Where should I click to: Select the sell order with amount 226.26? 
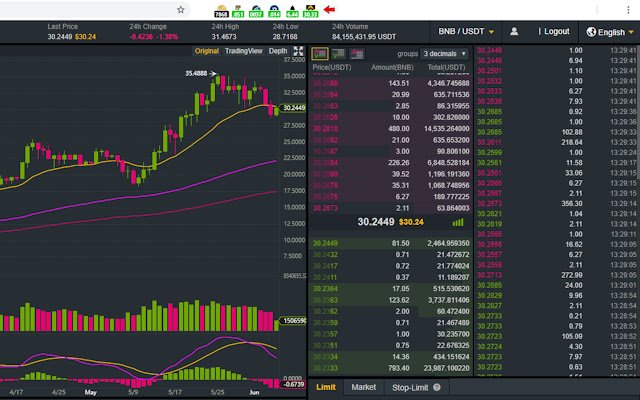(x=391, y=162)
